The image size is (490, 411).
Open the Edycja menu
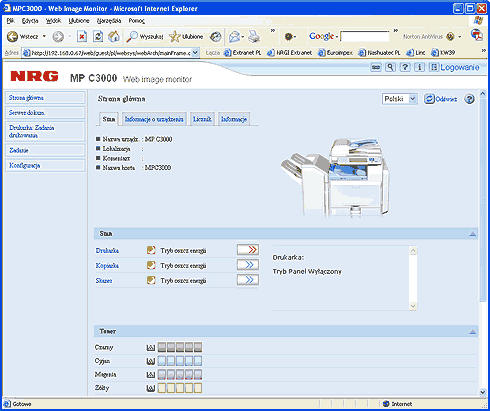[x=30, y=21]
